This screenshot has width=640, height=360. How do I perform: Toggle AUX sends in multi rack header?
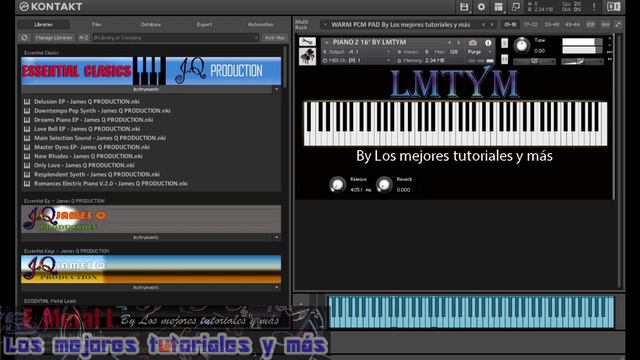pos(605,24)
